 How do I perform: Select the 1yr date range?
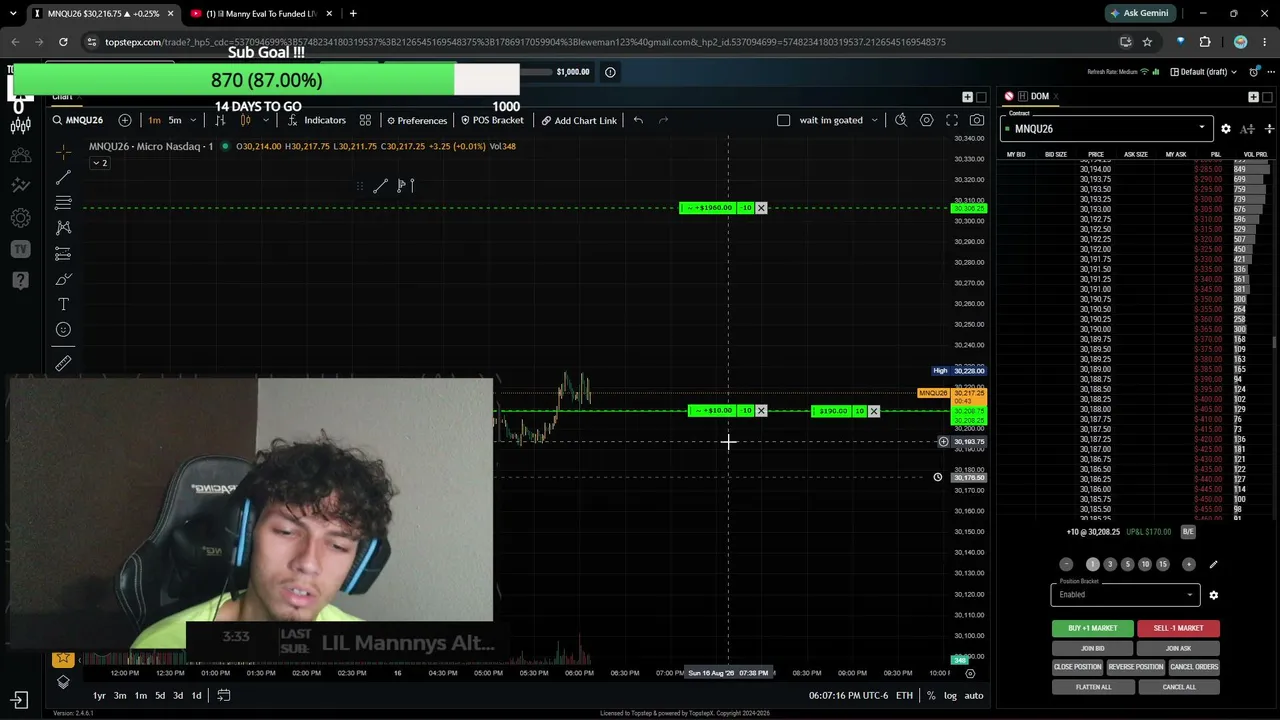[99, 695]
